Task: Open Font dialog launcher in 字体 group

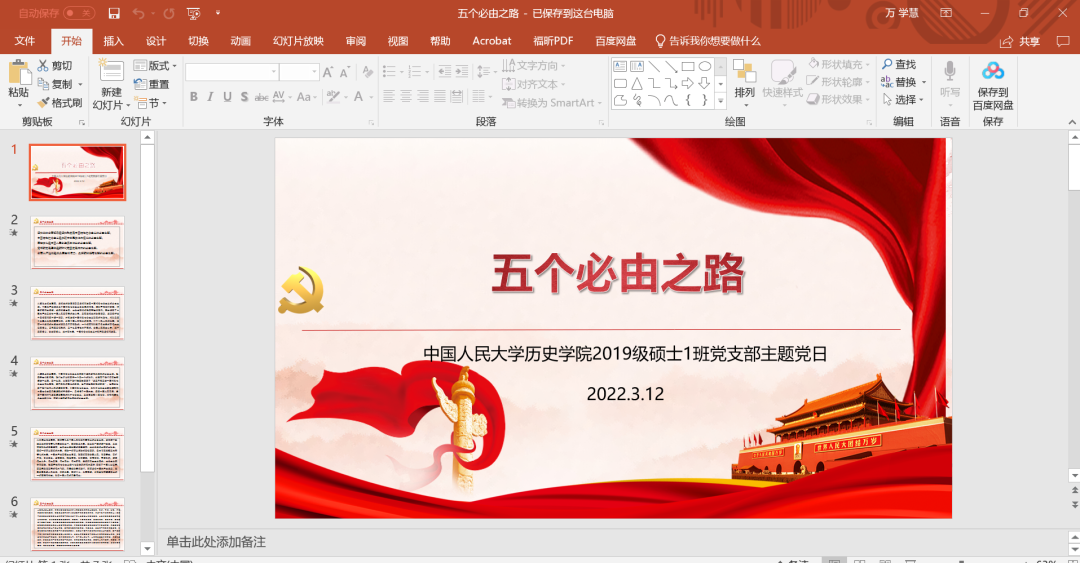Action: pos(372,122)
